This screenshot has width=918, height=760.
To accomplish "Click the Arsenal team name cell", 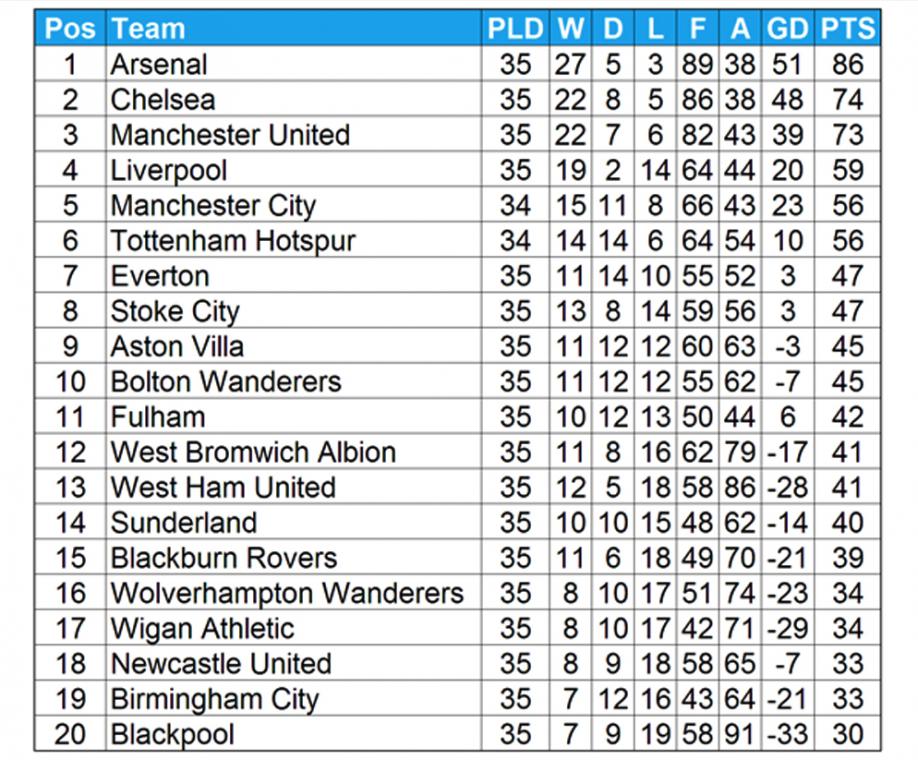I will (x=294, y=64).
